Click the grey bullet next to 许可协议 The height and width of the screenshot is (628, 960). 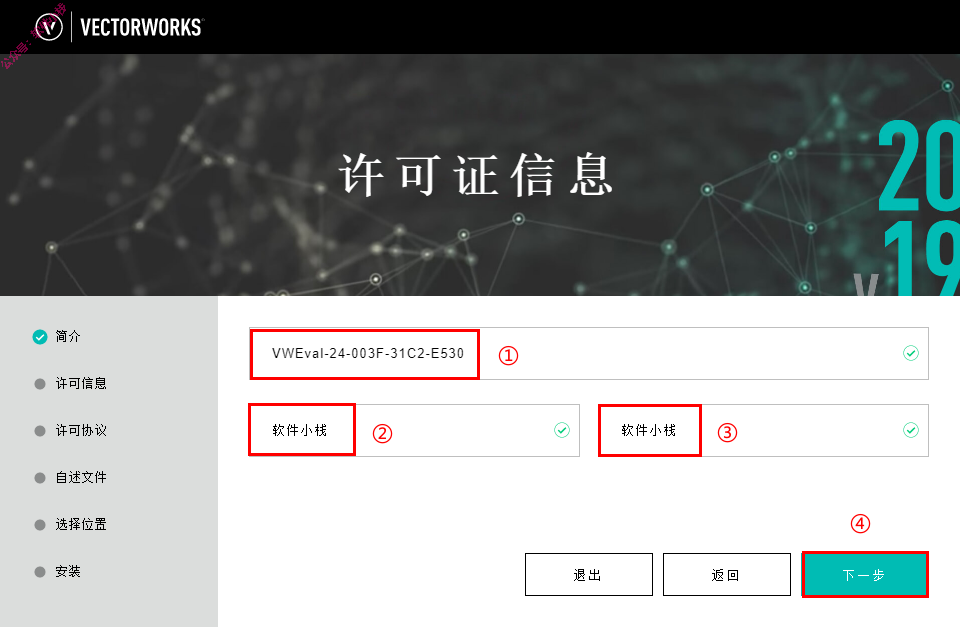click(40, 431)
